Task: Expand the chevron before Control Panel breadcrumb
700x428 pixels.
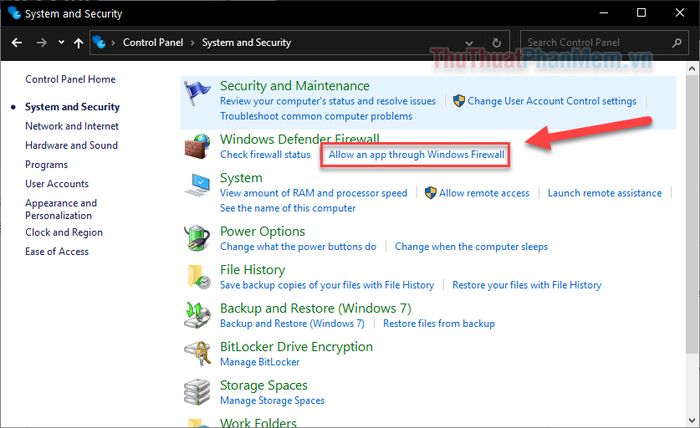Action: coord(113,43)
